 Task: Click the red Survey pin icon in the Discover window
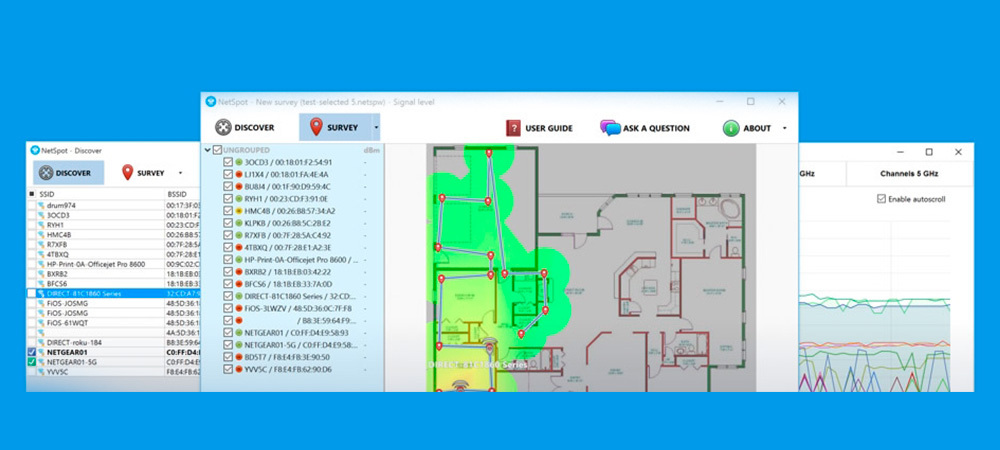tap(128, 173)
